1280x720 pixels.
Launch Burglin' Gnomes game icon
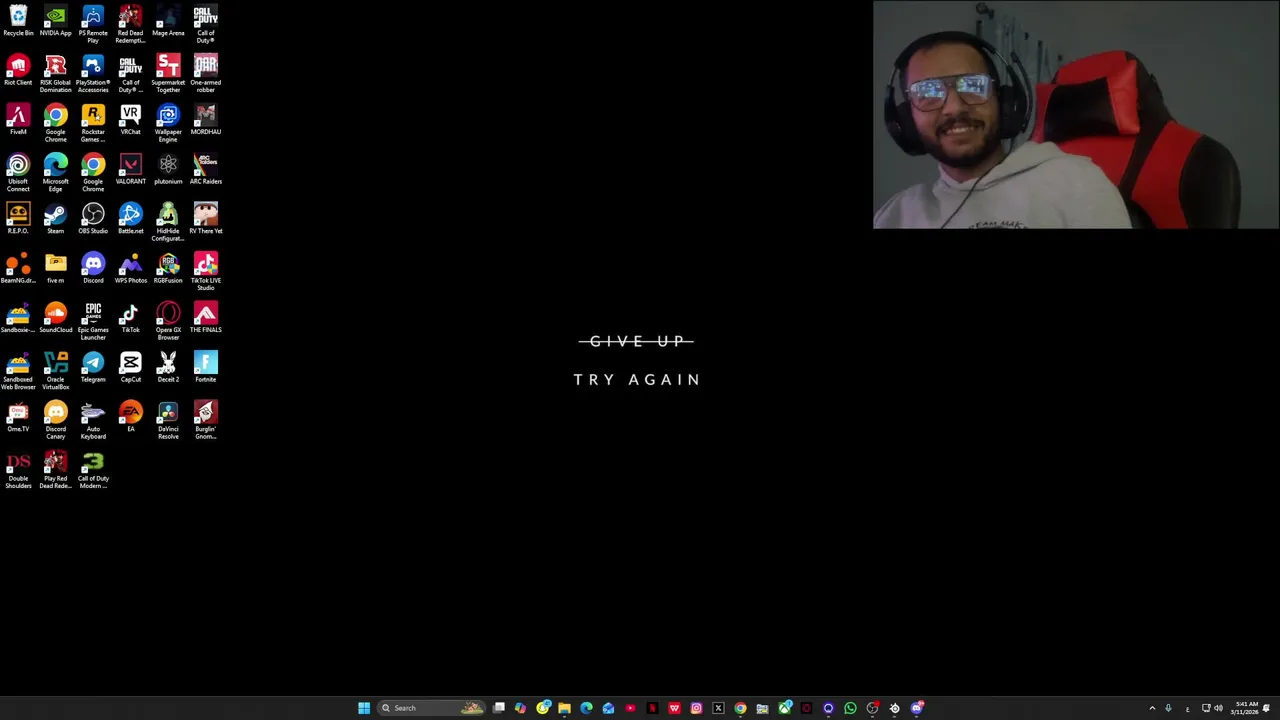[205, 420]
